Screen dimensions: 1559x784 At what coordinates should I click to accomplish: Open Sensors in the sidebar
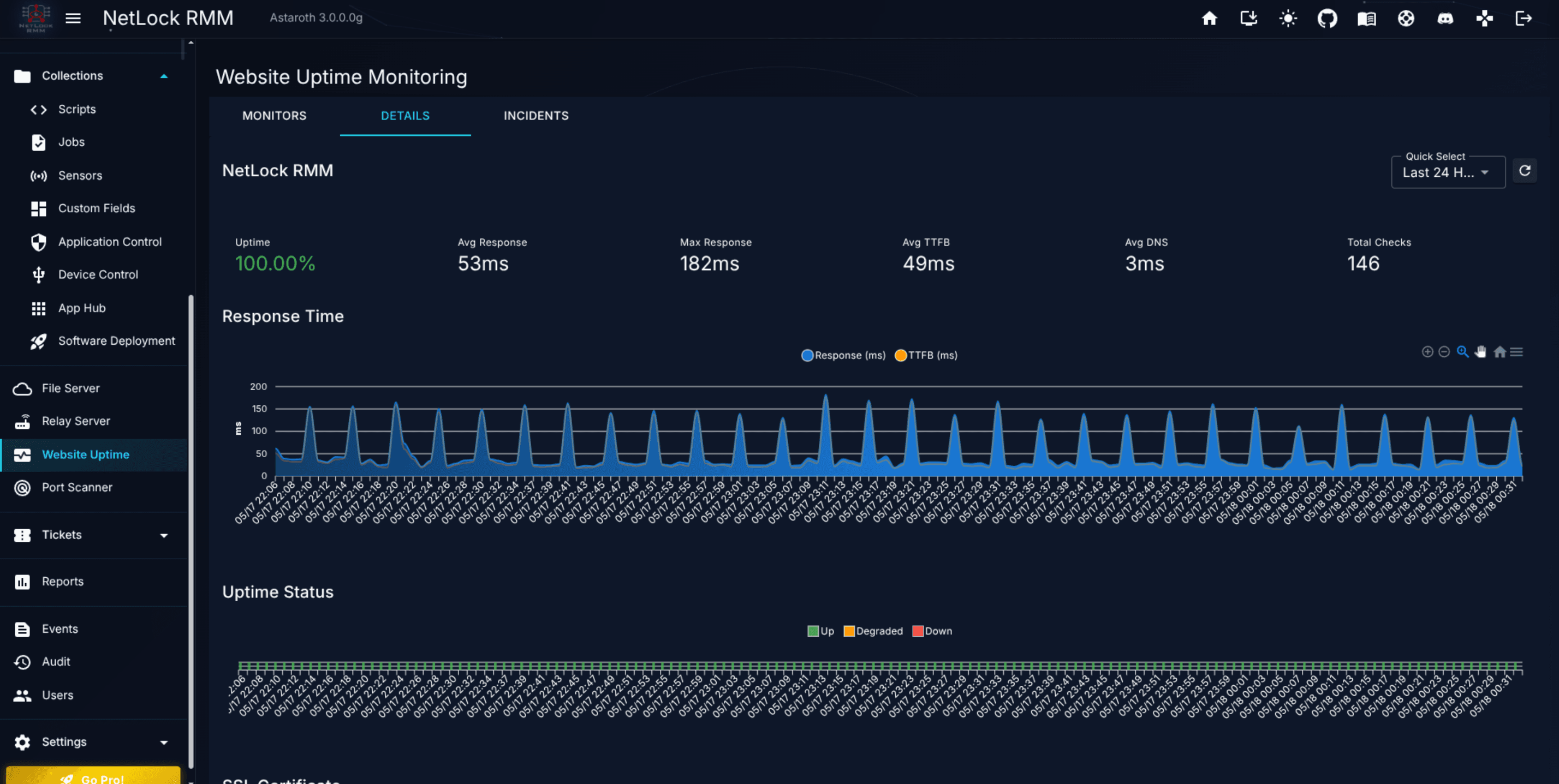tap(93, 176)
